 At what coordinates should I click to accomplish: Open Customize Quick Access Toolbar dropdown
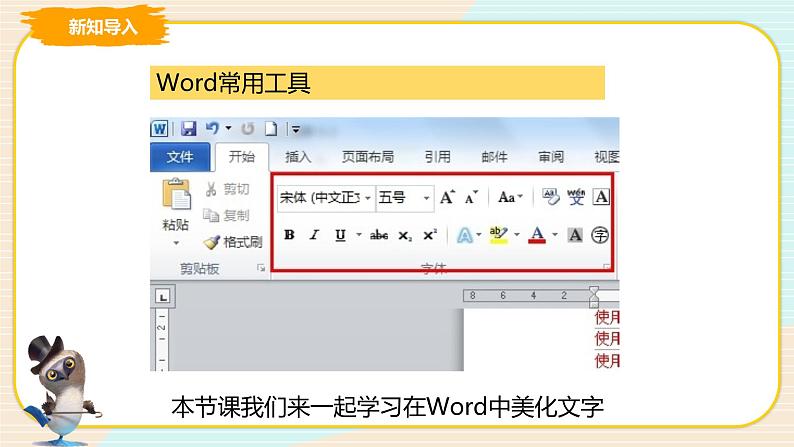296,130
